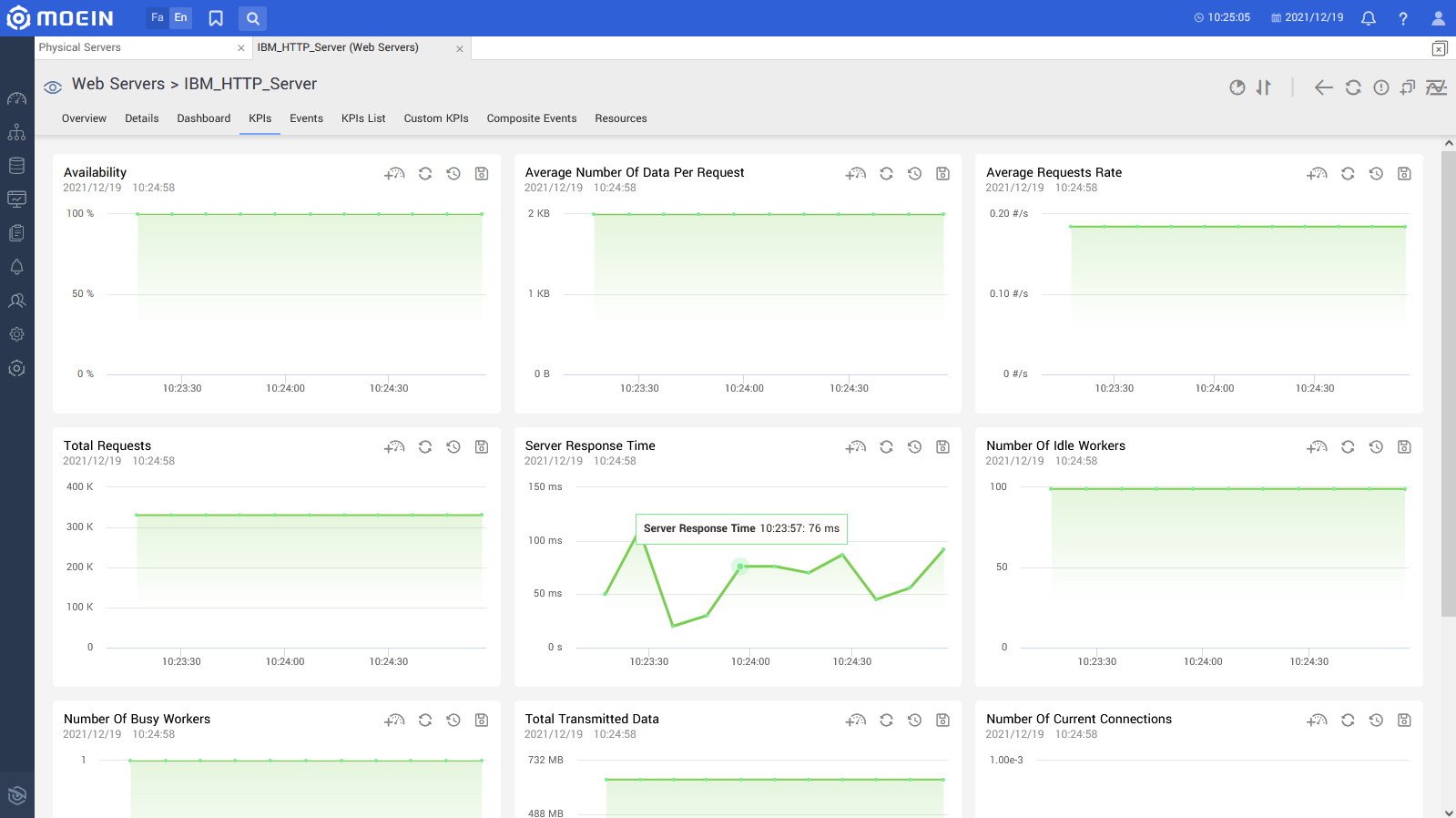Switch language to En
Screen dimensions: 1456x818
click(x=181, y=17)
